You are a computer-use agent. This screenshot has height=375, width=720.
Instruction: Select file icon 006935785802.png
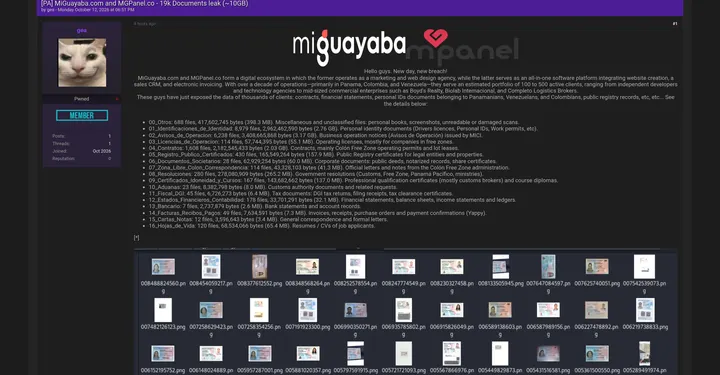(404, 310)
